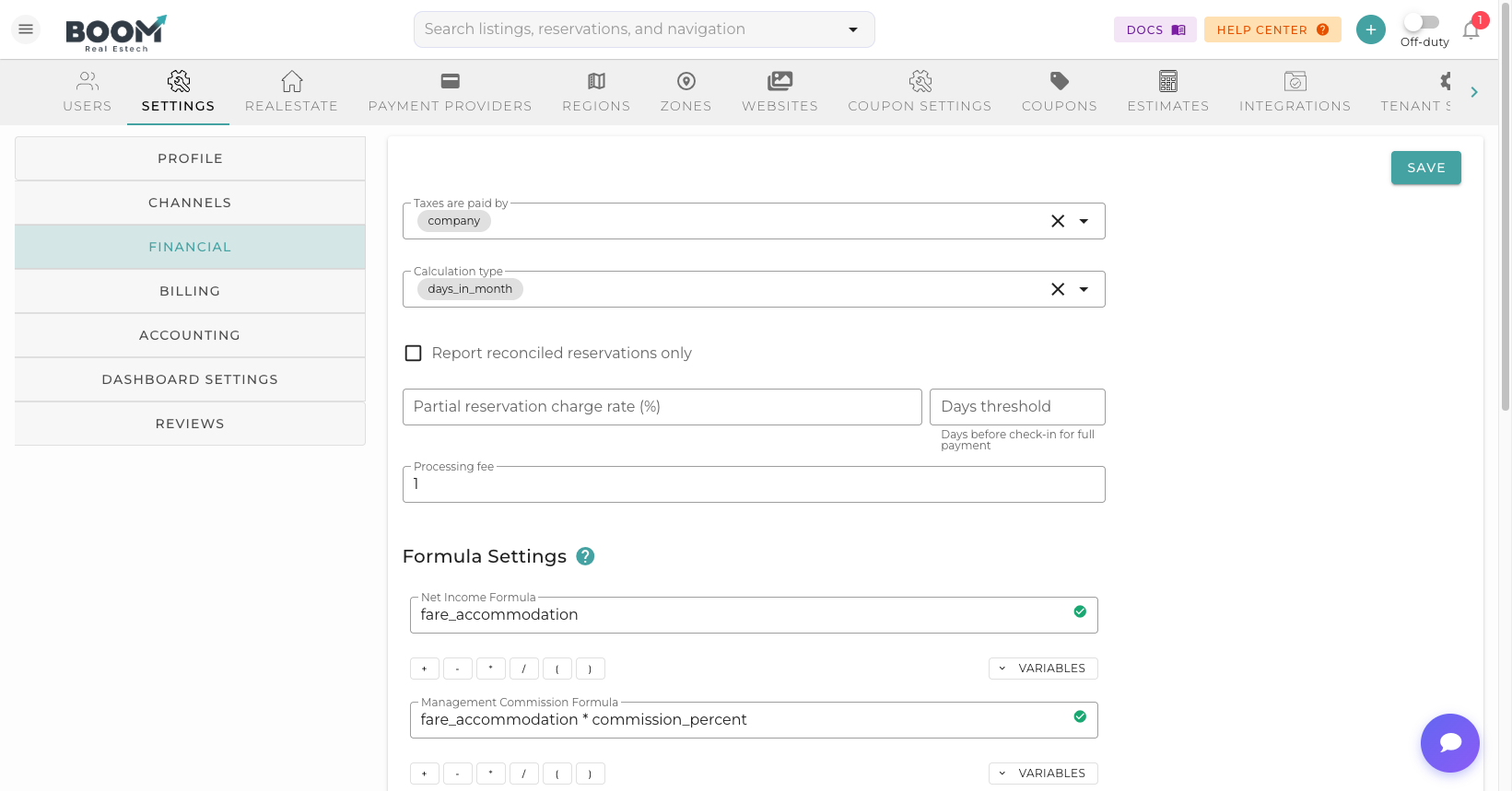
Task: Insert open parenthesis under Management Commission Formula
Action: click(557, 774)
